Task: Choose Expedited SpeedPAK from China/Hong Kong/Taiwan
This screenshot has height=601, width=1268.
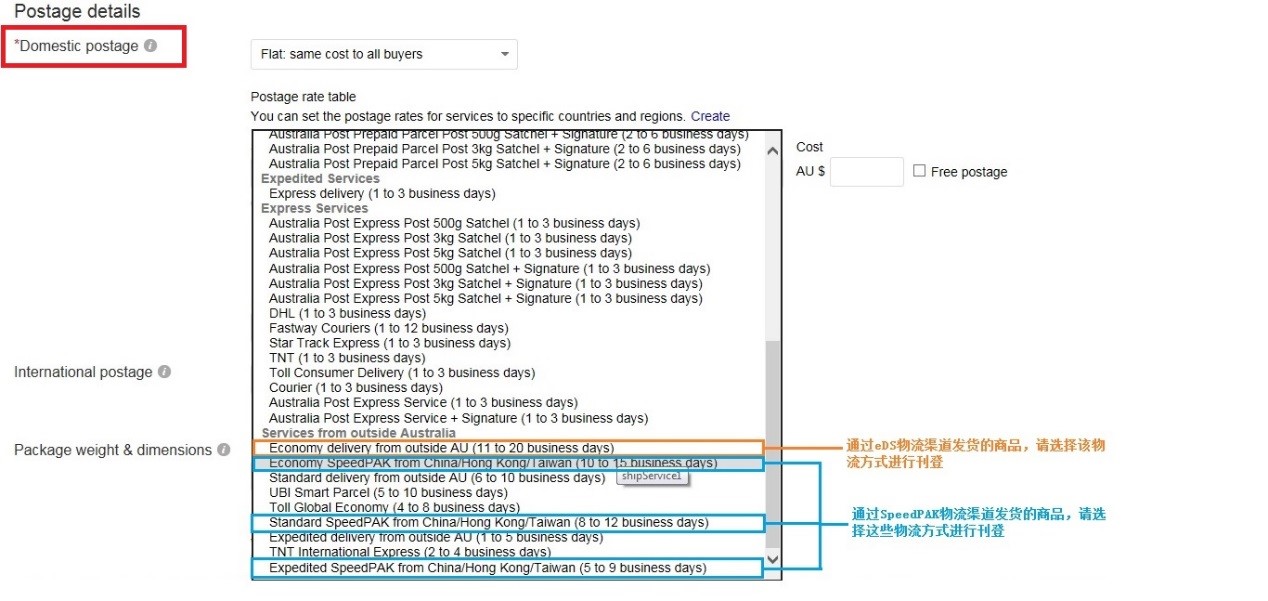Action: tap(487, 568)
